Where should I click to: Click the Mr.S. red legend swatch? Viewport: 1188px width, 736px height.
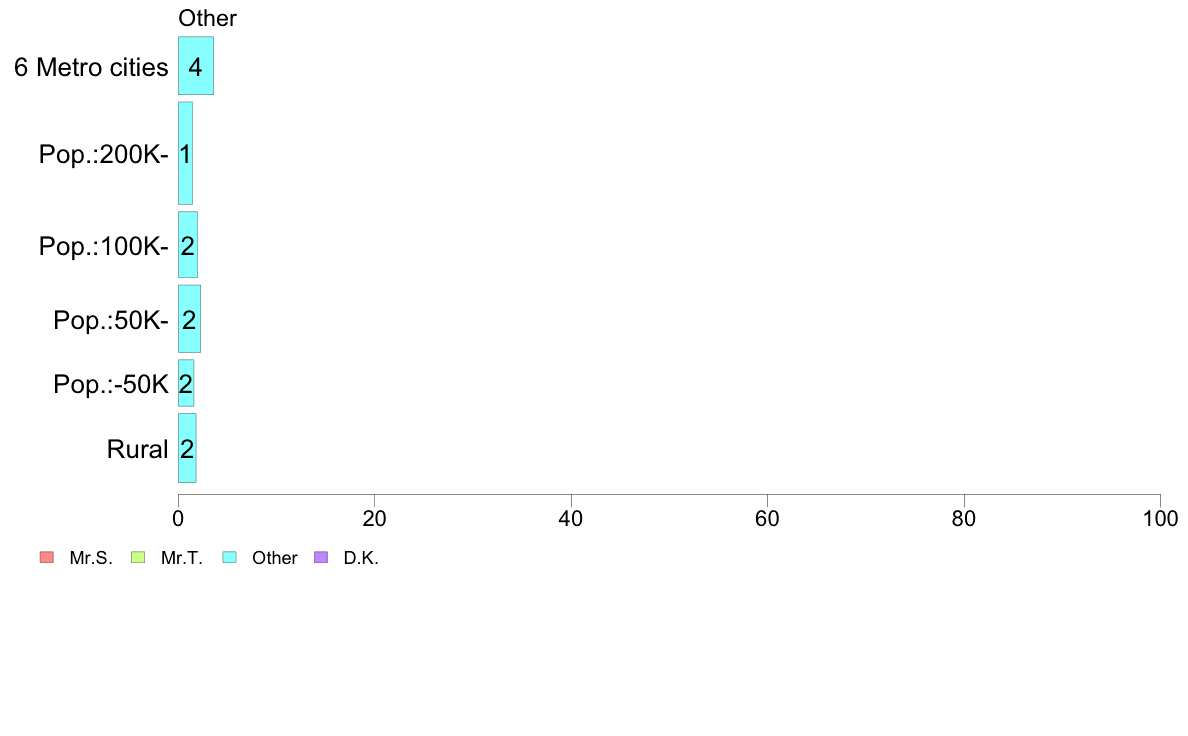pyautogui.click(x=47, y=558)
